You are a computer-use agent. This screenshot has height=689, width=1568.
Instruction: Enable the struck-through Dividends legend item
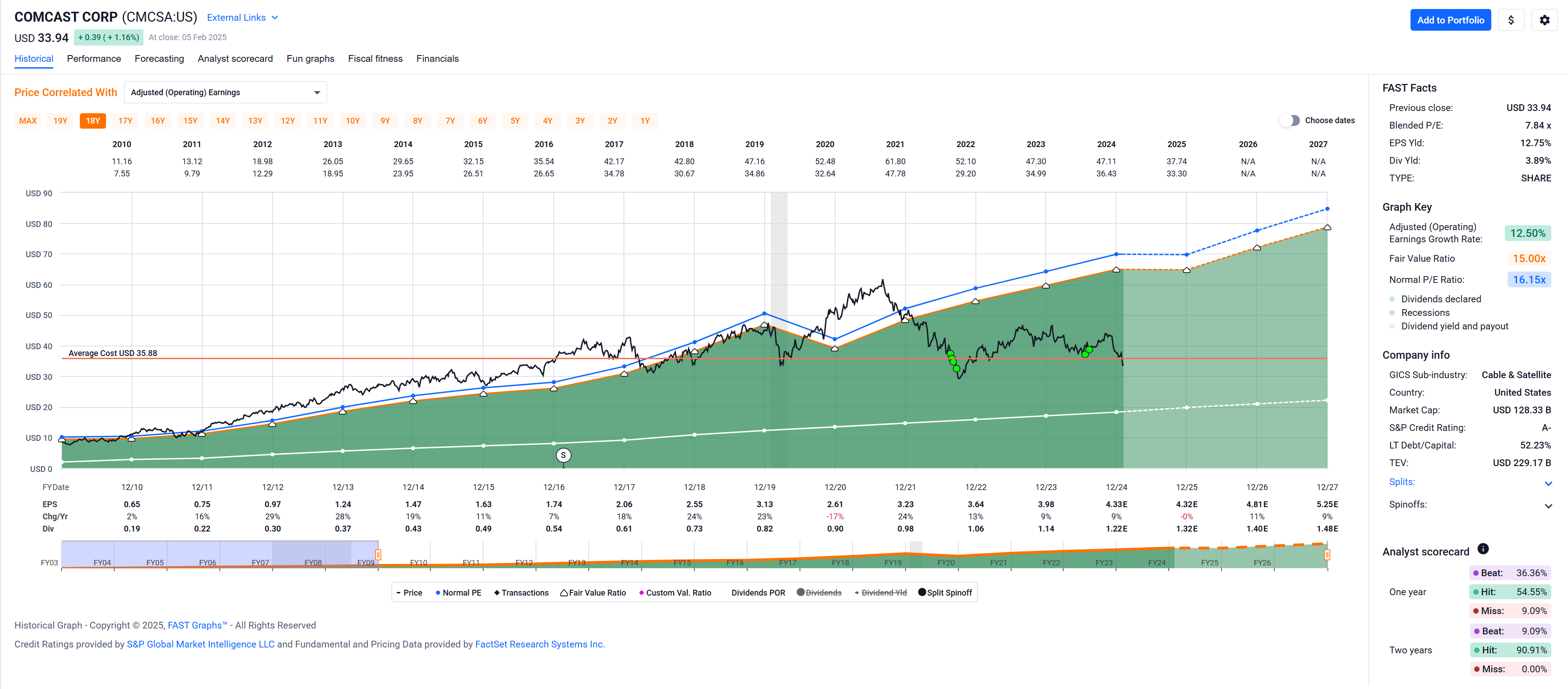(819, 593)
